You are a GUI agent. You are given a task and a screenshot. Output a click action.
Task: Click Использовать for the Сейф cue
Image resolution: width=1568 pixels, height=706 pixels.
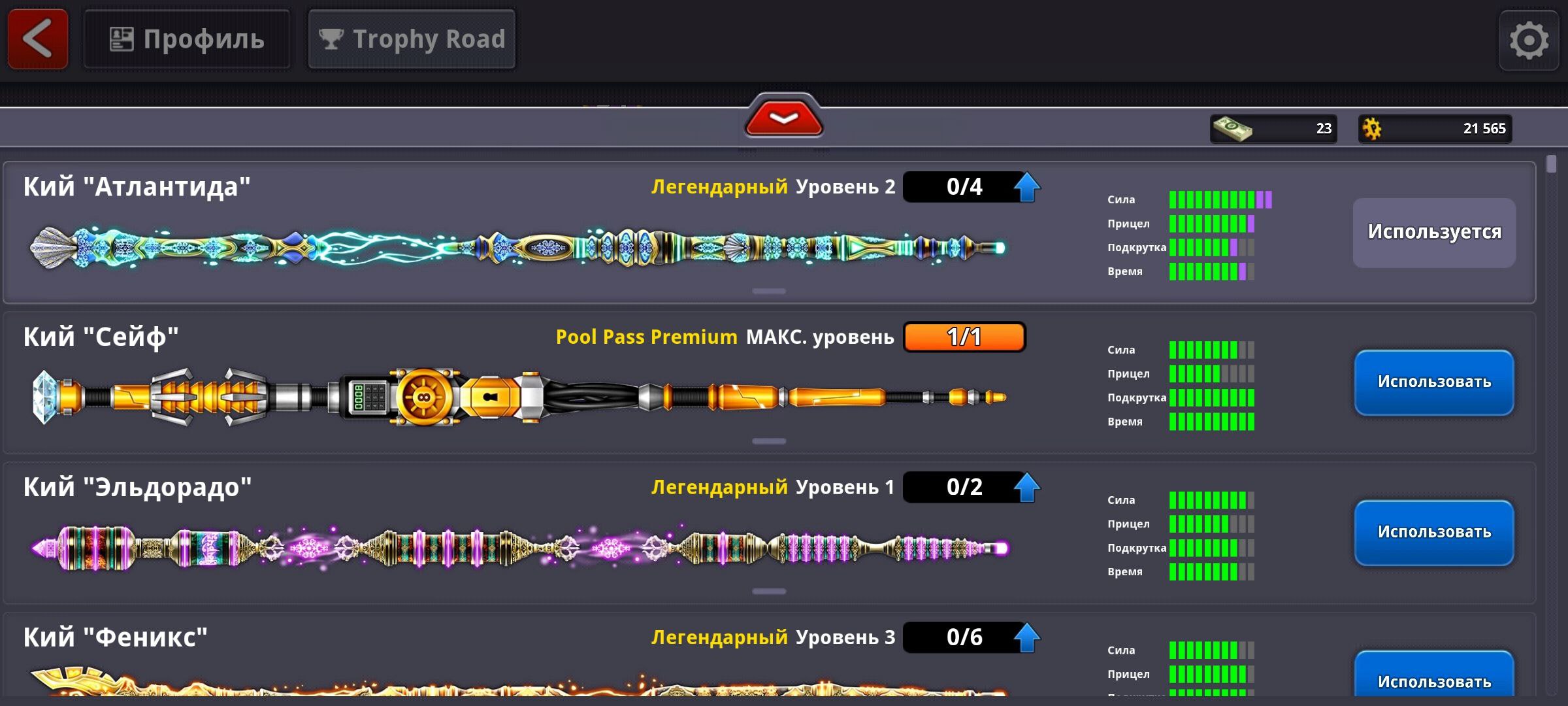1434,382
